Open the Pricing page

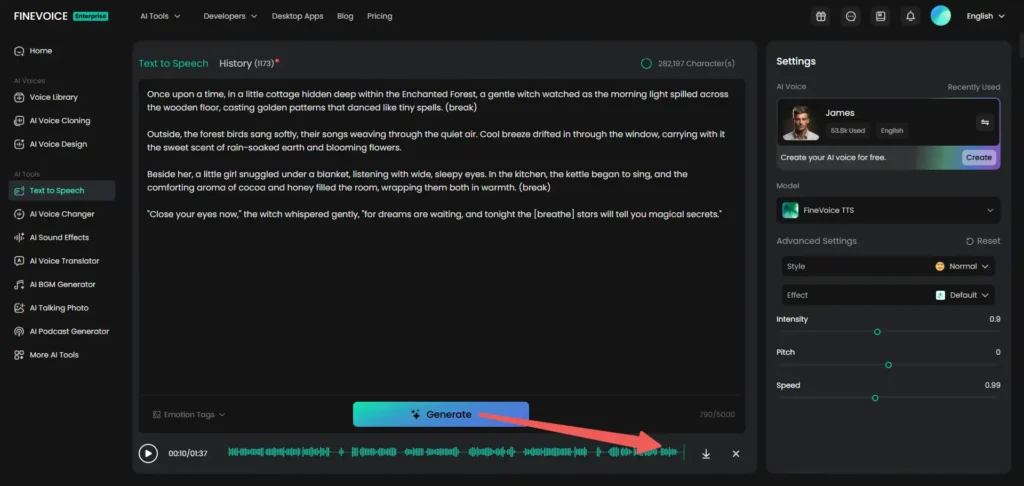(379, 16)
